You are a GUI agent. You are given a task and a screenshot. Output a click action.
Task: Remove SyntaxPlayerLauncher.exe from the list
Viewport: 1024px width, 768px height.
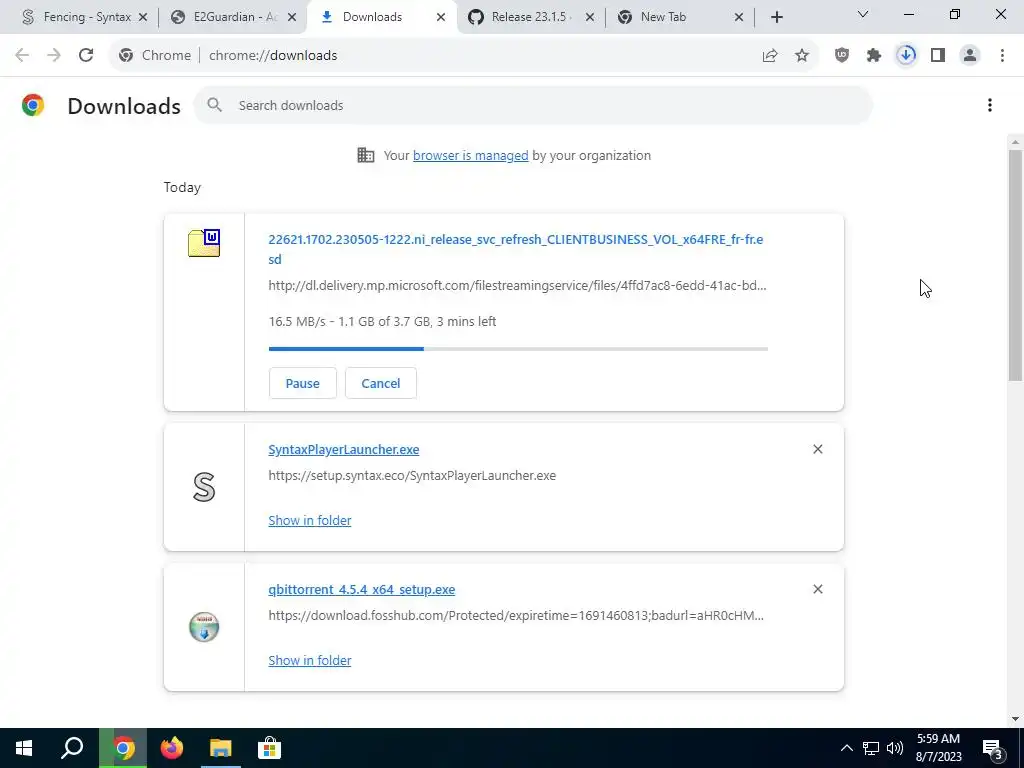tap(817, 449)
